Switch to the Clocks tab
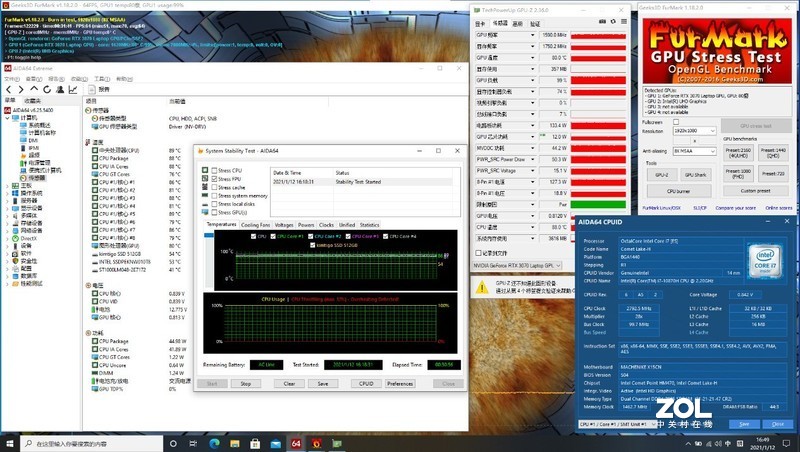Viewport: 800px width, 452px height. pyautogui.click(x=327, y=225)
